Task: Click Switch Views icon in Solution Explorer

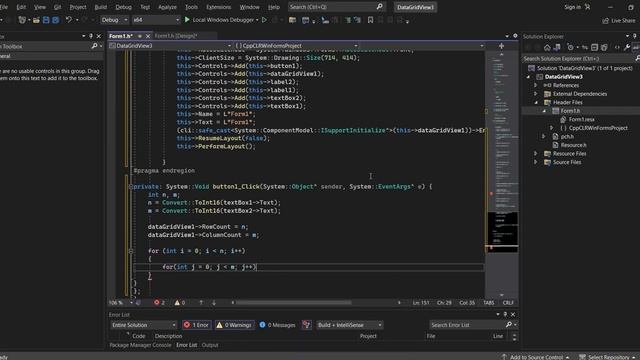Action: click(x=556, y=48)
